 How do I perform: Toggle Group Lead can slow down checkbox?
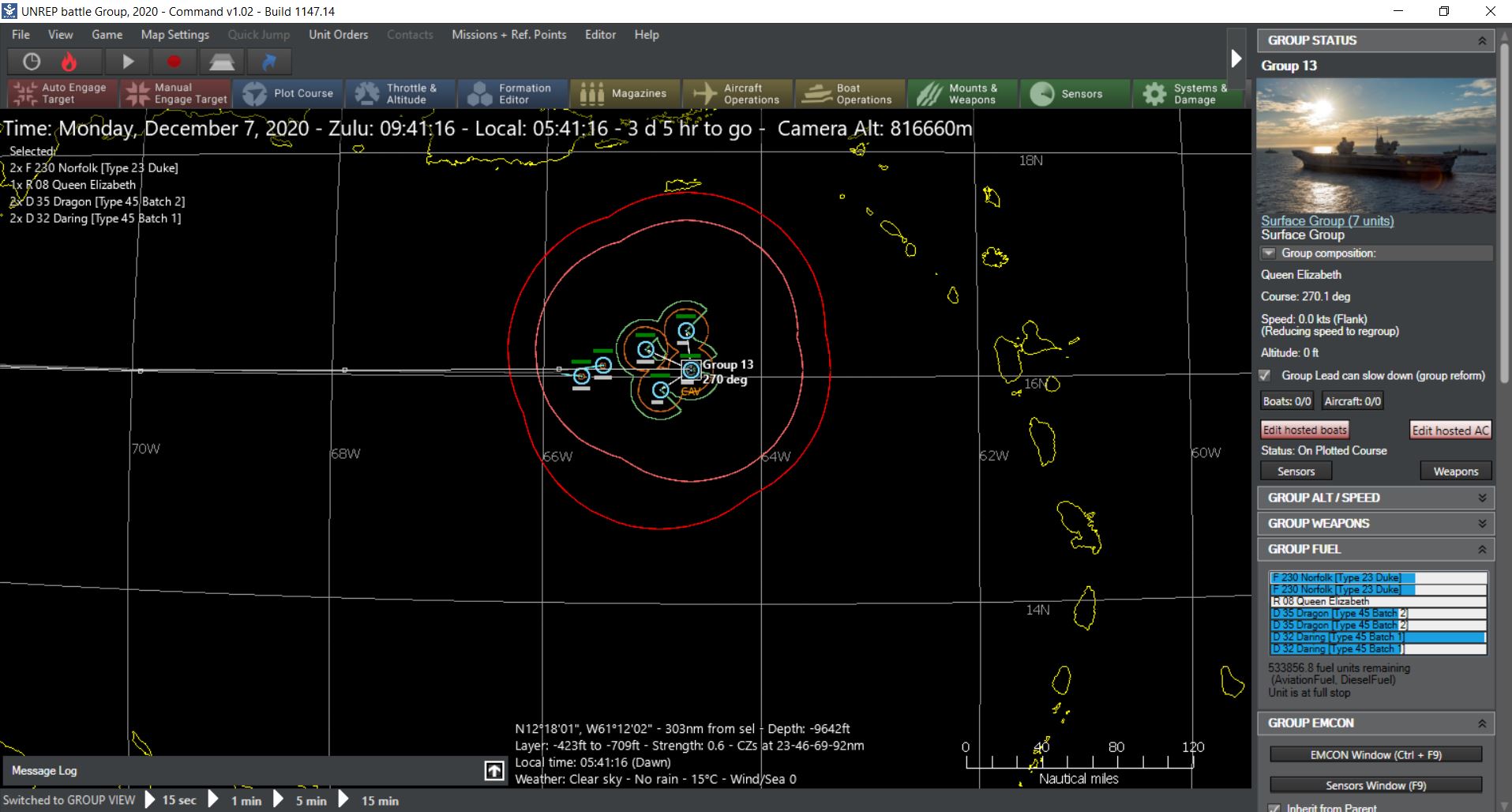pyautogui.click(x=1265, y=375)
